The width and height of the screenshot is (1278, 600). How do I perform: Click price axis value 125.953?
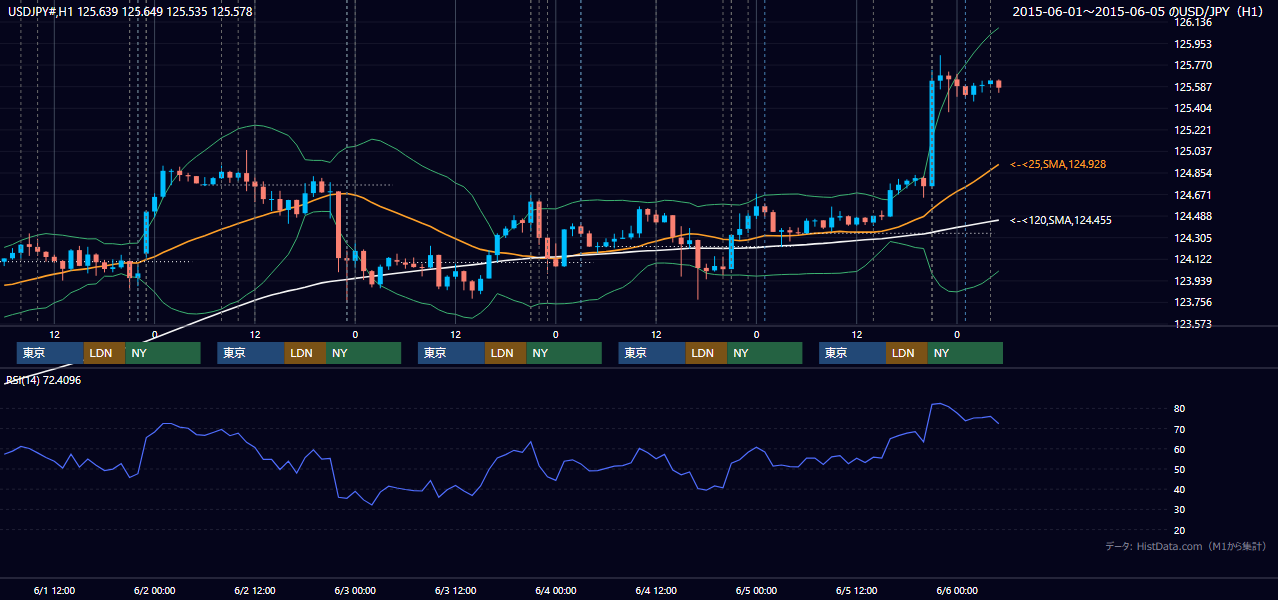click(x=1193, y=44)
